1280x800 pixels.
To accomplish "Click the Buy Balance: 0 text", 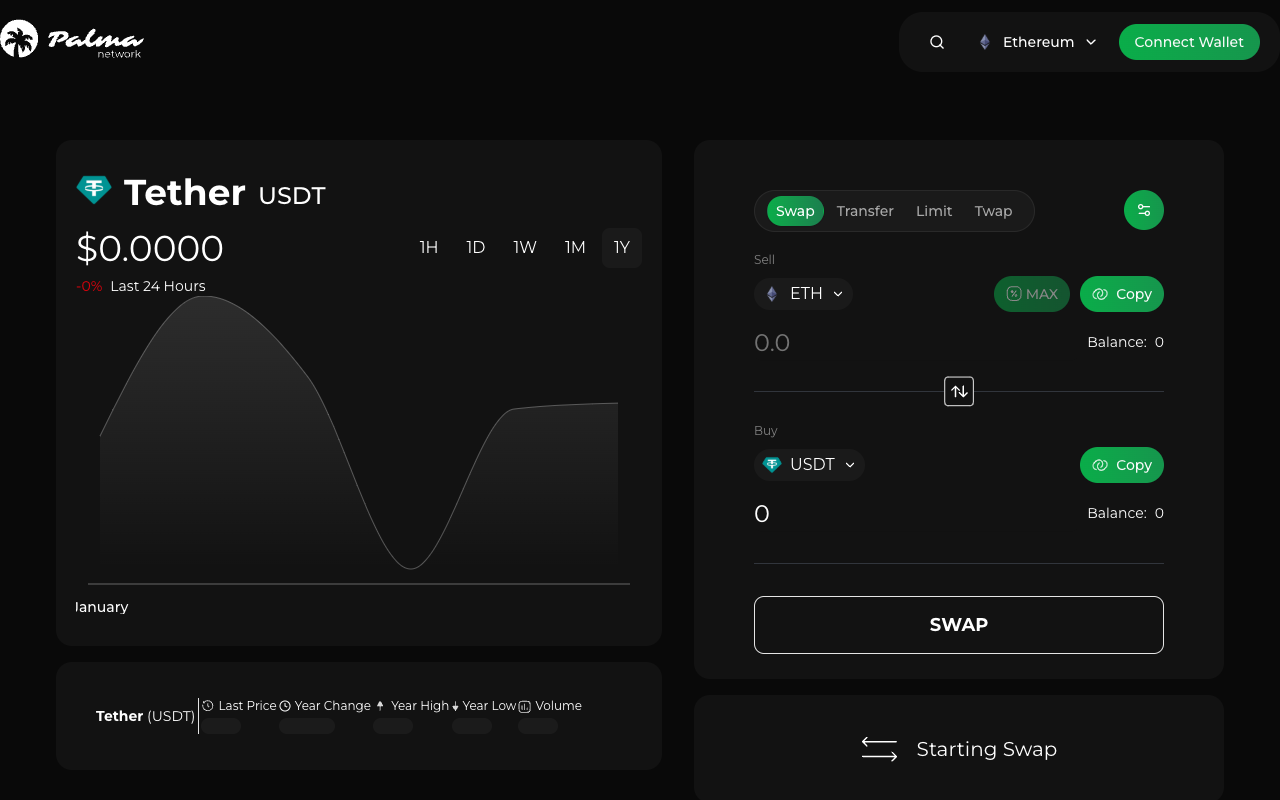I will [x=1125, y=513].
